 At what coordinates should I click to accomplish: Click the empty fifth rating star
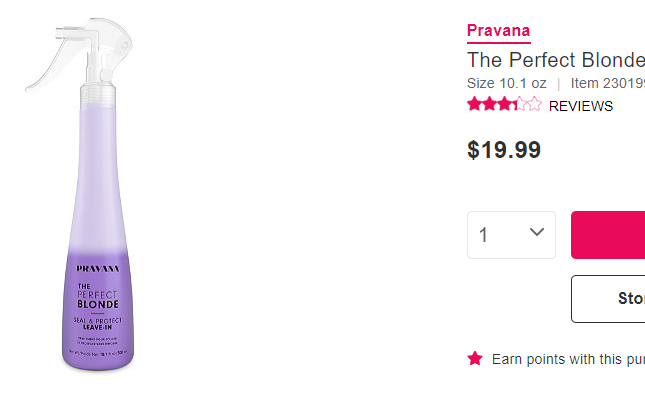[534, 104]
